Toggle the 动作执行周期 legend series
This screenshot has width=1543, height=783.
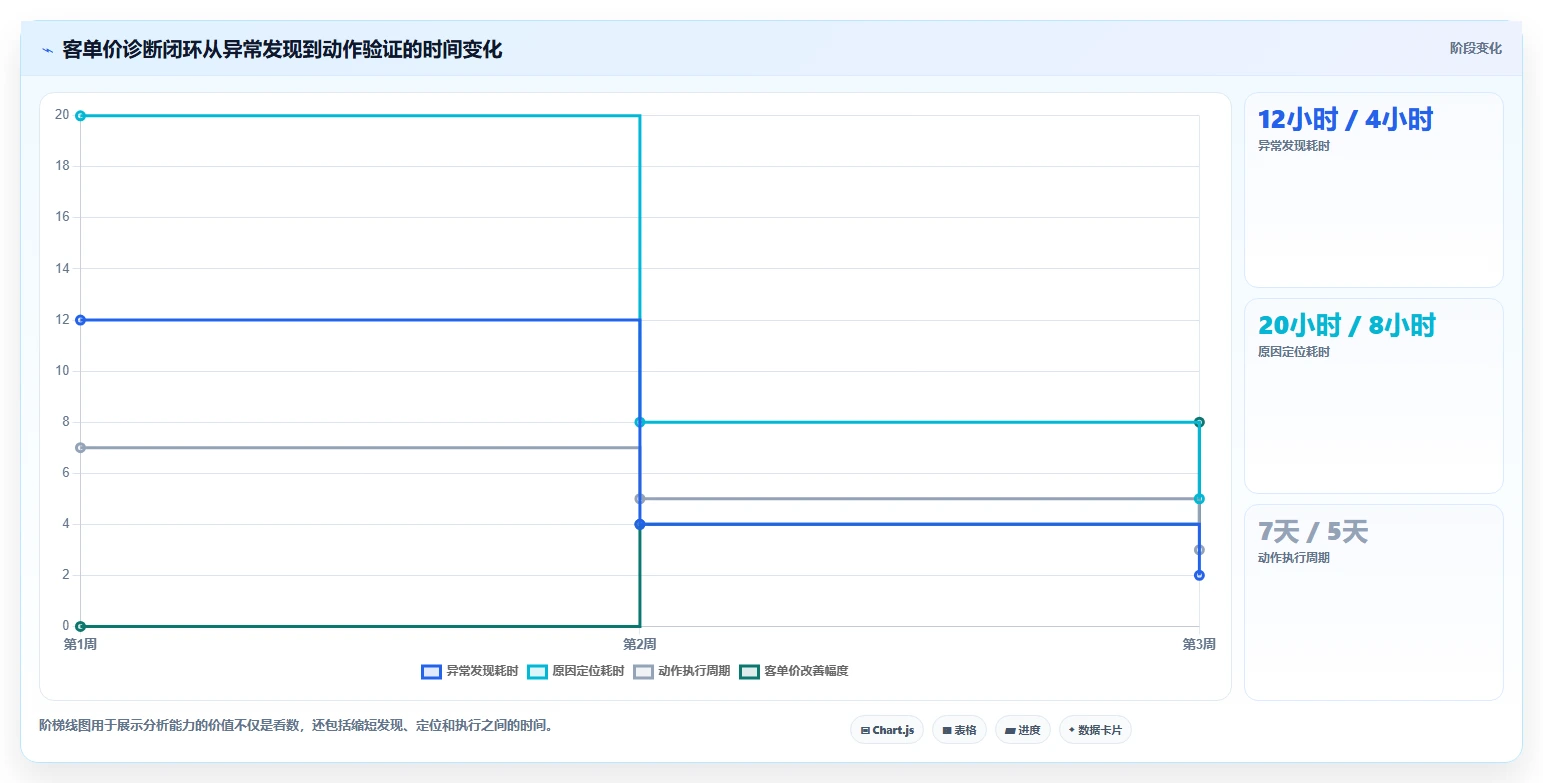[682, 671]
